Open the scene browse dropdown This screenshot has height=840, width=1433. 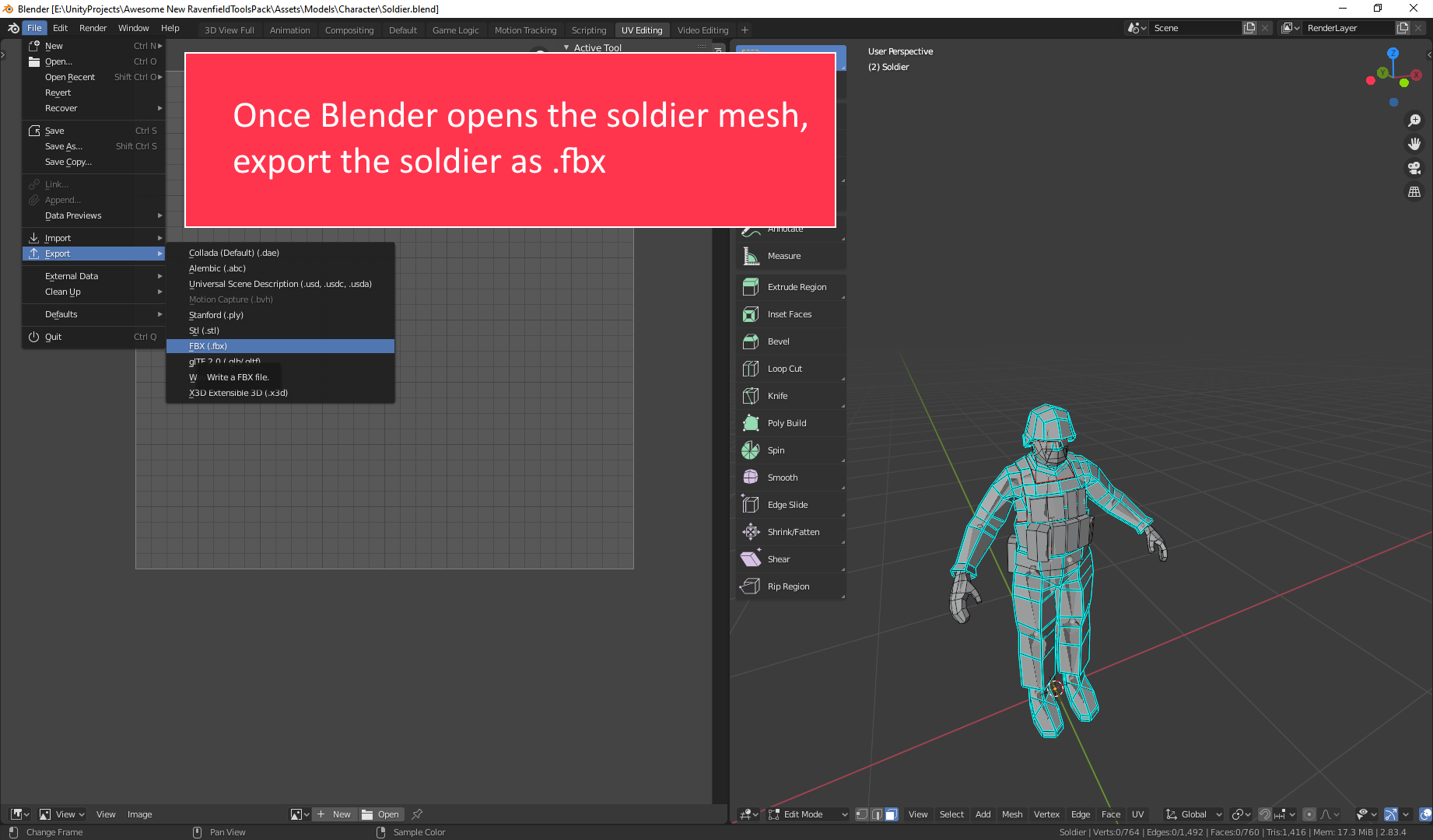click(x=1137, y=28)
